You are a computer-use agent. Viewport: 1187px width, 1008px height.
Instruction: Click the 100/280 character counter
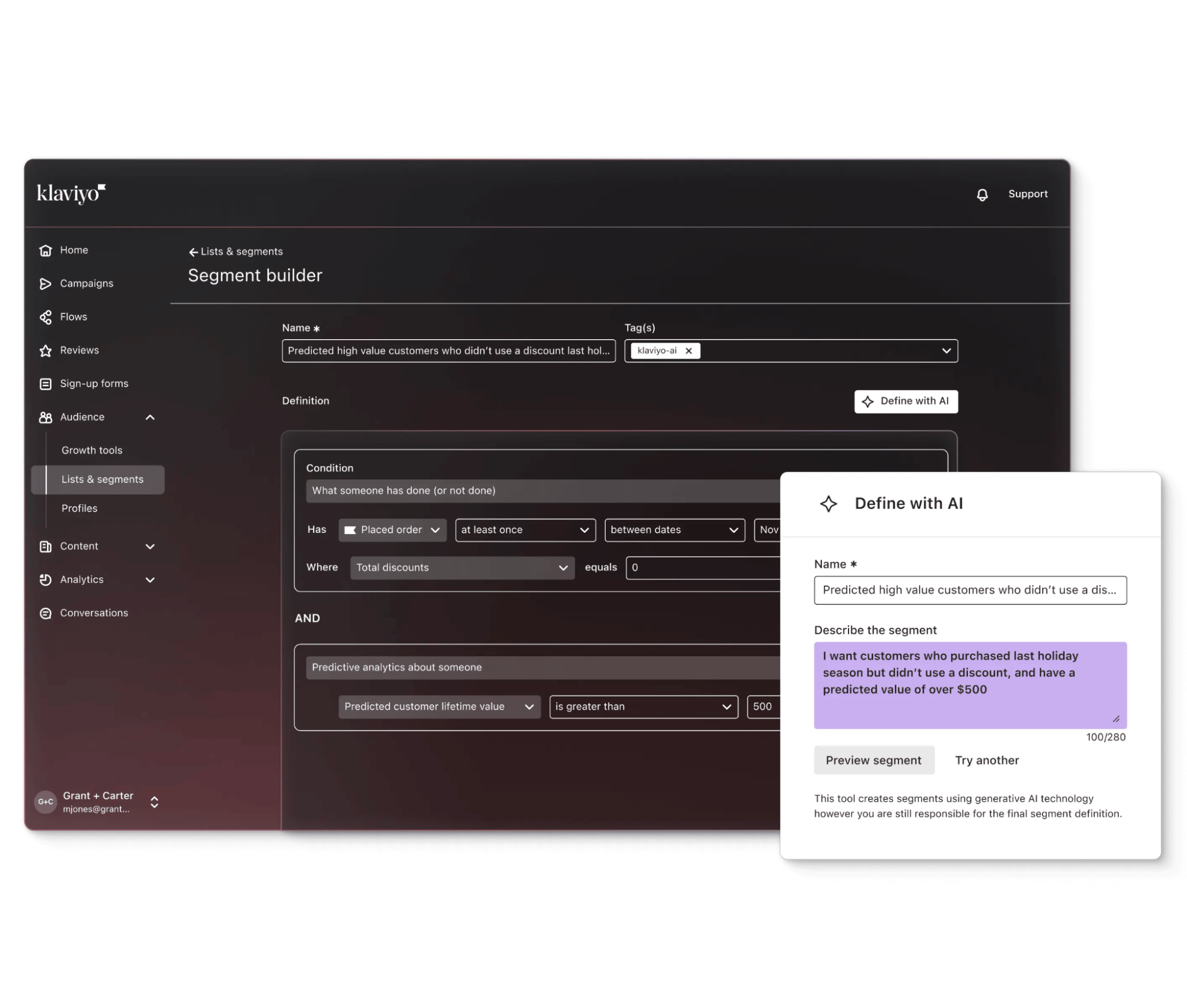pyautogui.click(x=1106, y=737)
